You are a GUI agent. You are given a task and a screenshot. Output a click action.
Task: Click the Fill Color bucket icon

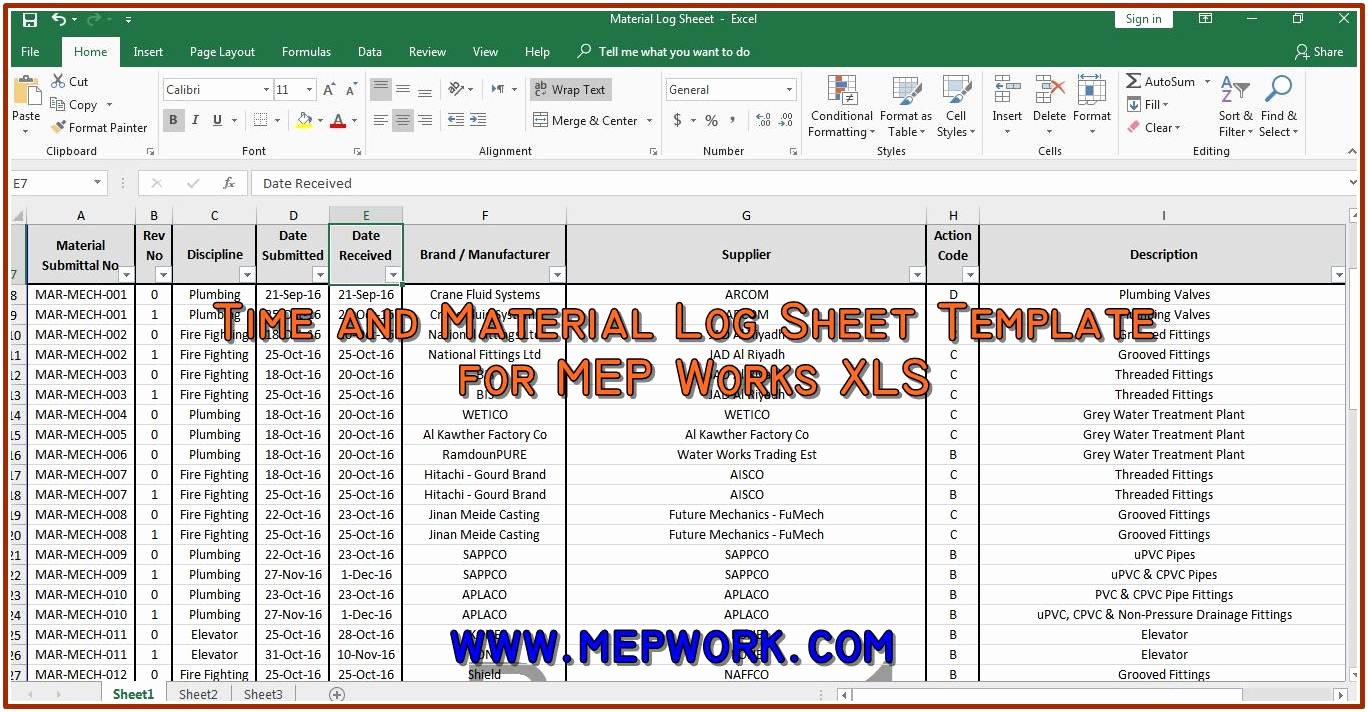(x=303, y=120)
